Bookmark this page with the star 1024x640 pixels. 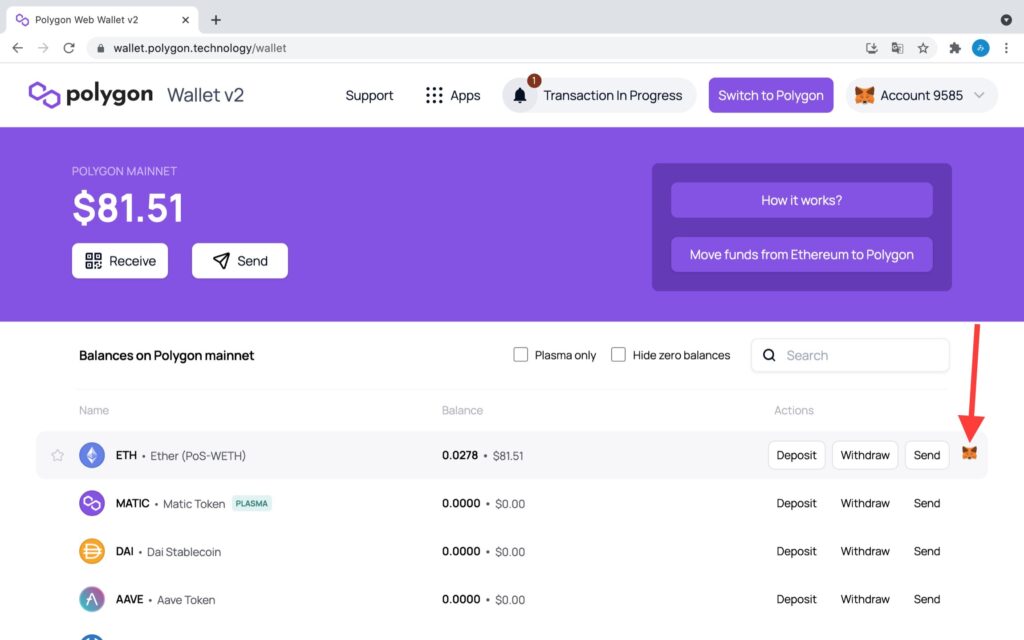(923, 48)
